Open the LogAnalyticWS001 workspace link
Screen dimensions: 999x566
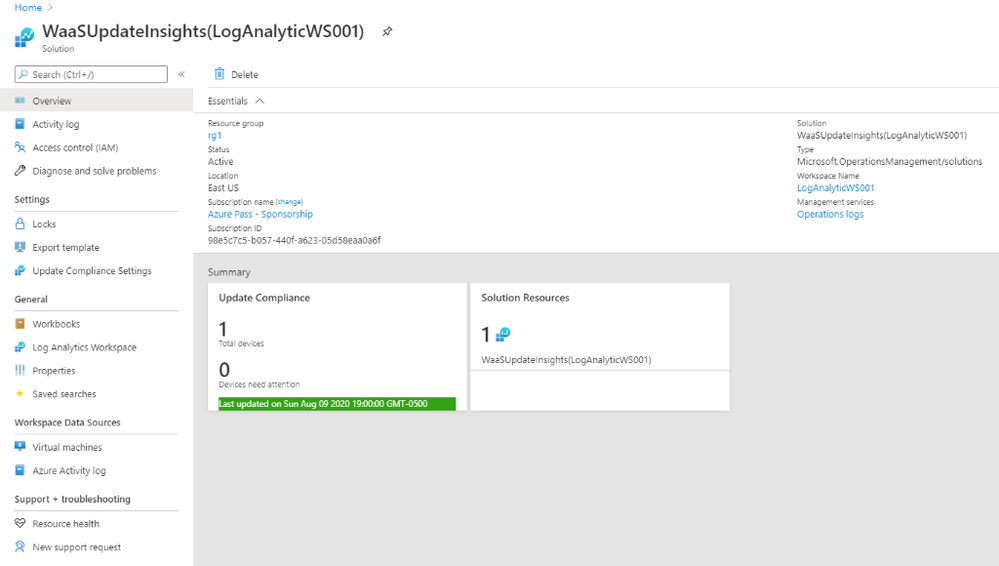tap(835, 188)
